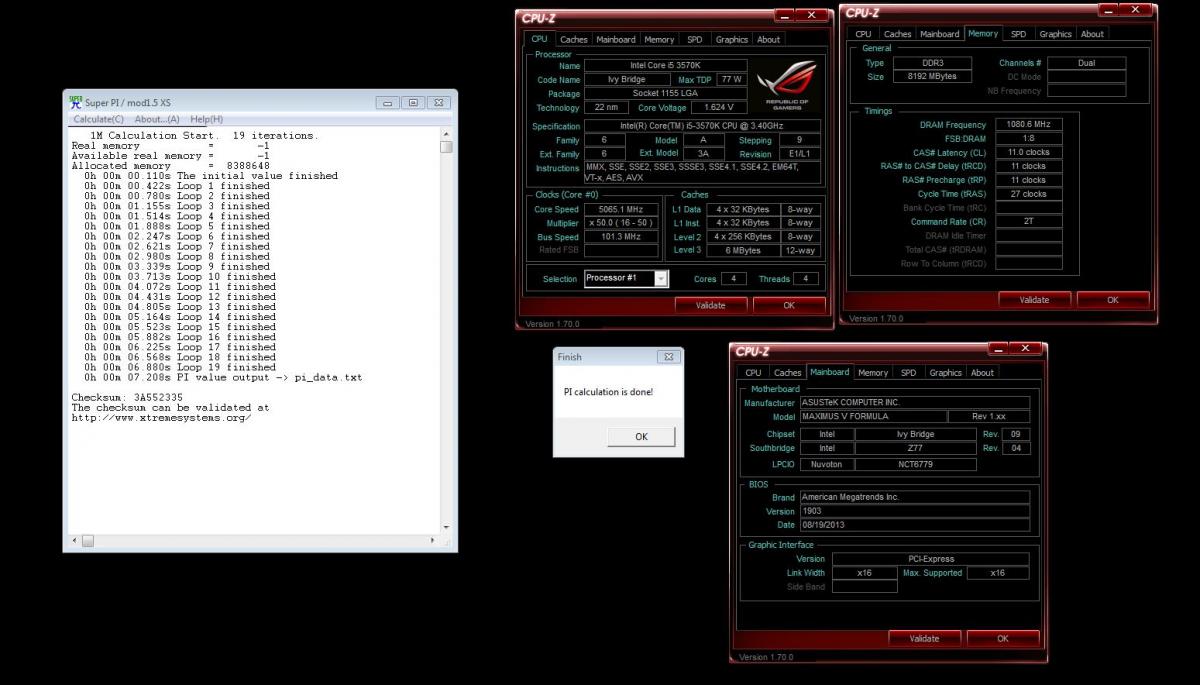Click the Model value 'MAXIMUS V FORMULA'
The height and width of the screenshot is (685, 1200).
coord(872,416)
